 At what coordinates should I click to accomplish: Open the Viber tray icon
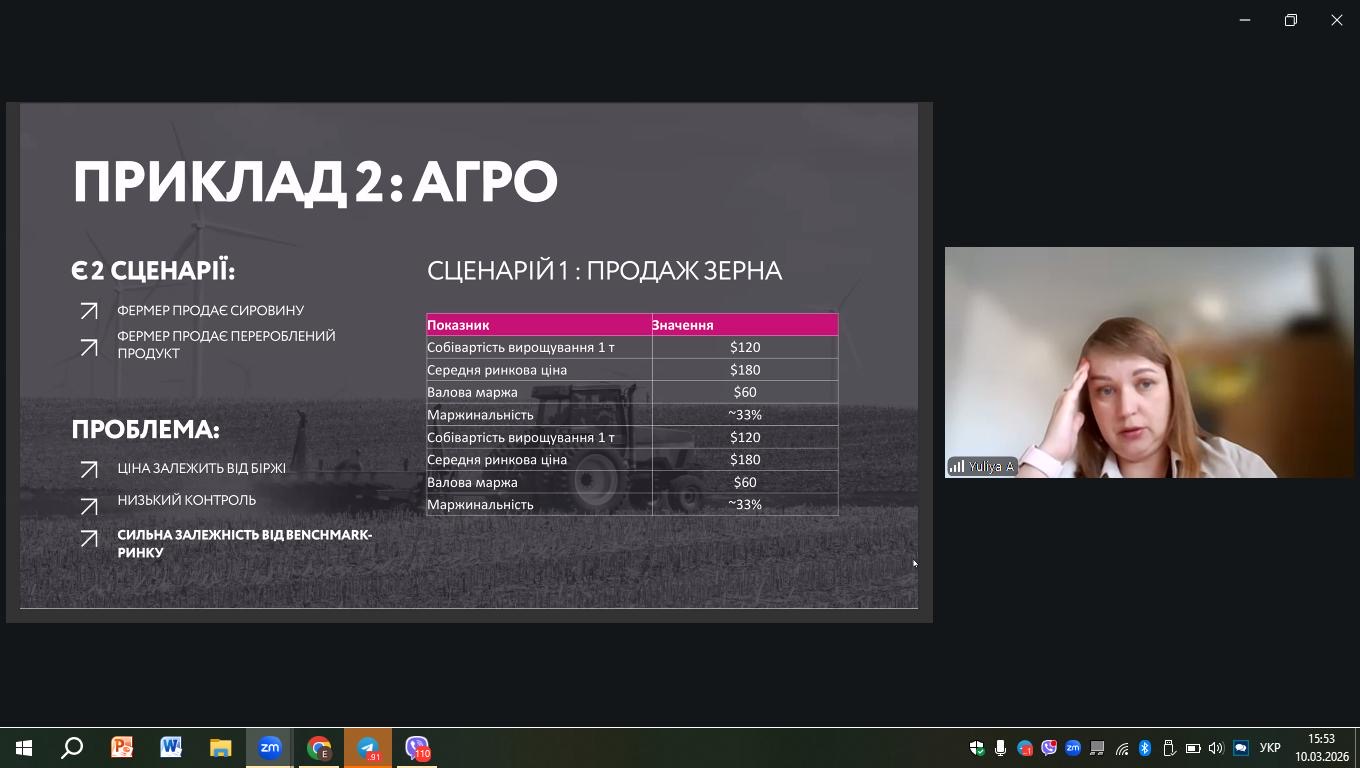click(1049, 748)
